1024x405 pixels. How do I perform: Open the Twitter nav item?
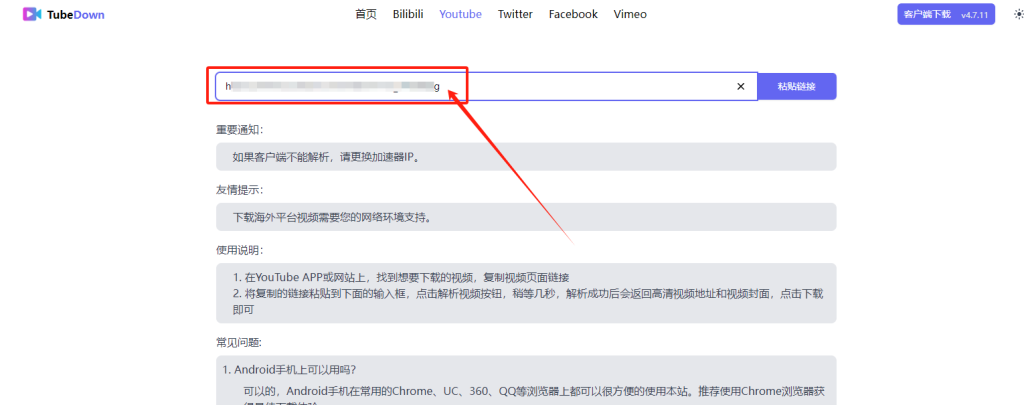[515, 14]
